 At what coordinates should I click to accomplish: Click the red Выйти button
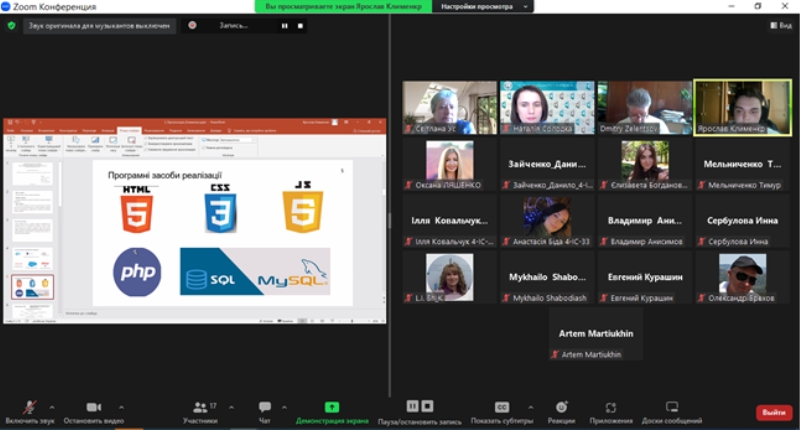(x=773, y=412)
